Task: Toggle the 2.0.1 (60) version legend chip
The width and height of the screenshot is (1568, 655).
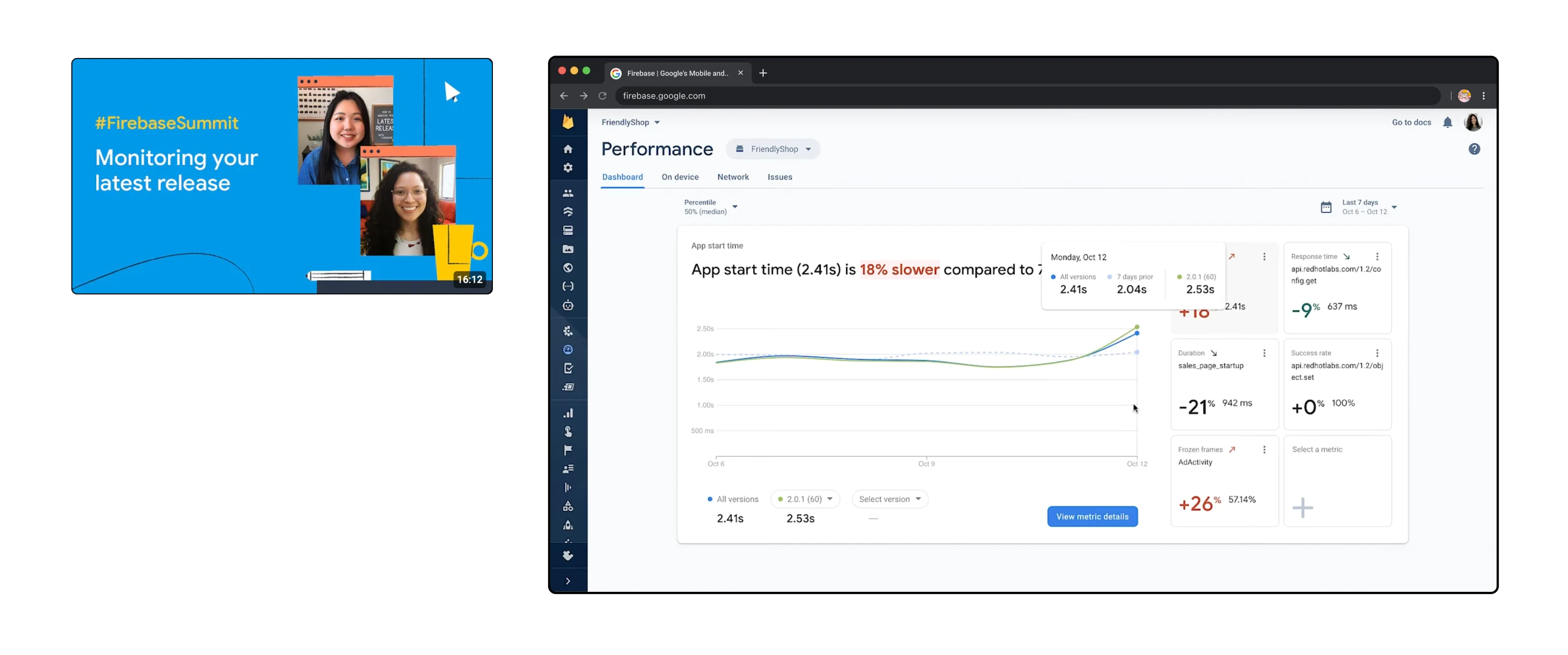Action: 805,498
